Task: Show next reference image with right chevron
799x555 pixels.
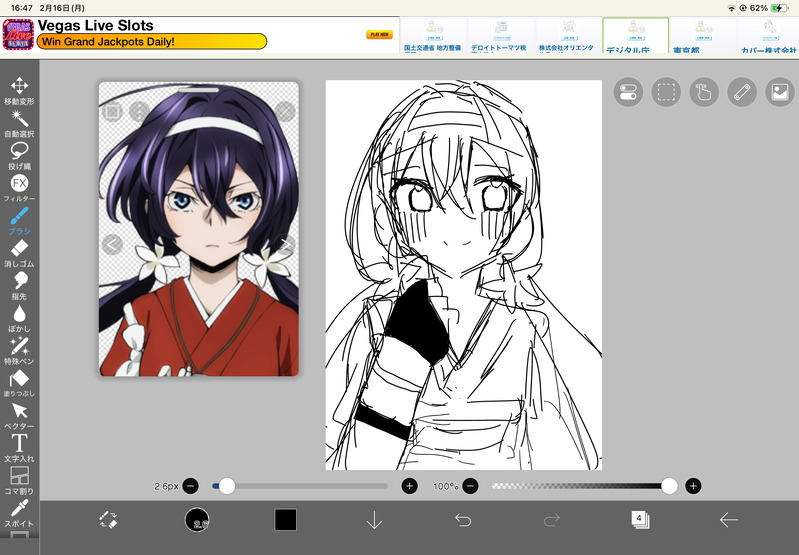Action: pyautogui.click(x=285, y=245)
